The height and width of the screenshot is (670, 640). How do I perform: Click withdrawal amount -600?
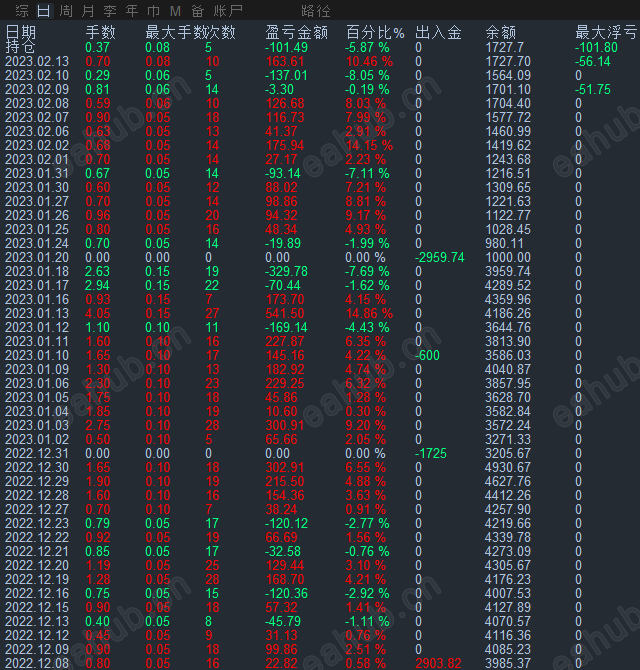point(427,355)
